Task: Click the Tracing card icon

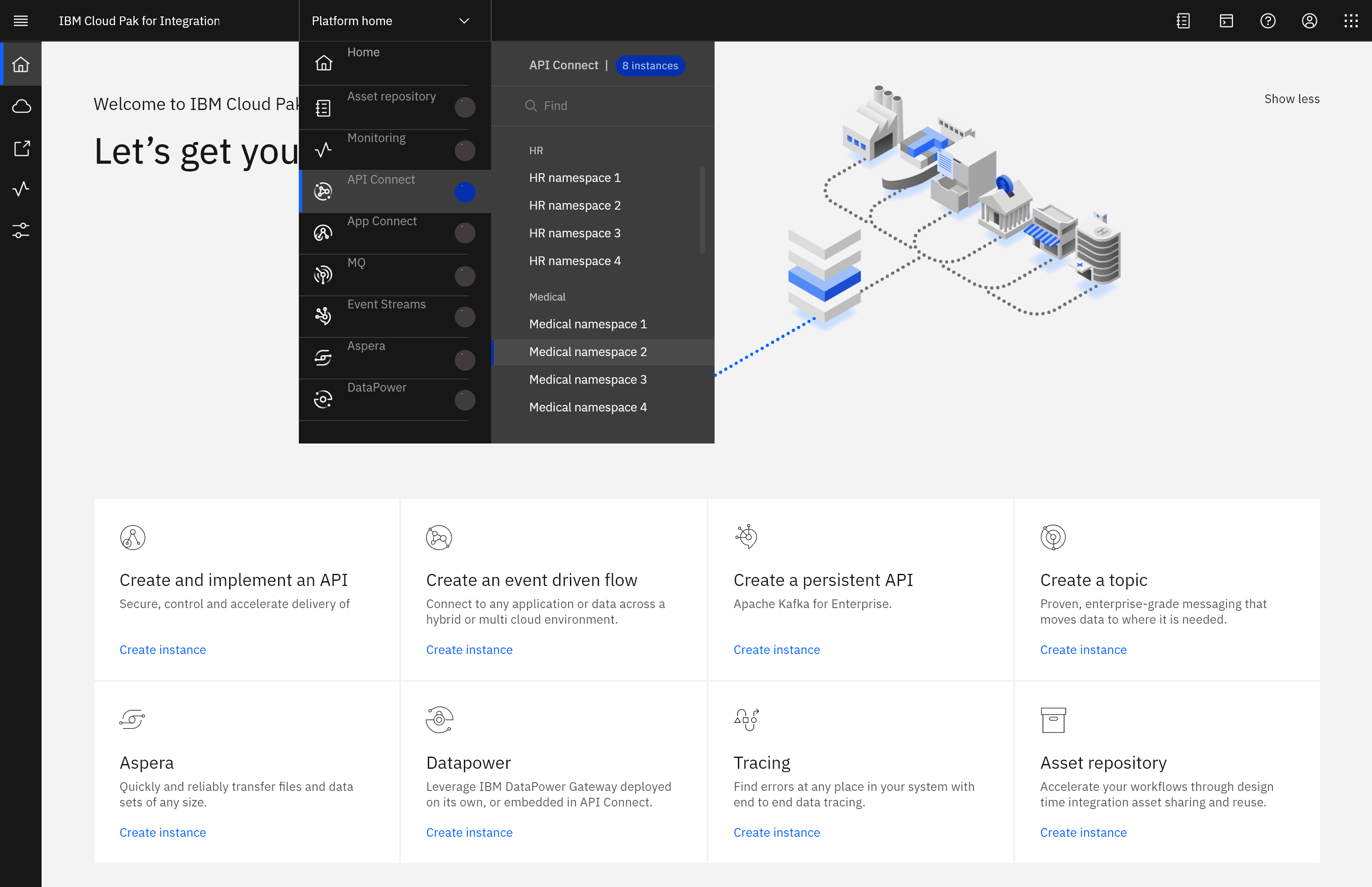Action: point(747,719)
